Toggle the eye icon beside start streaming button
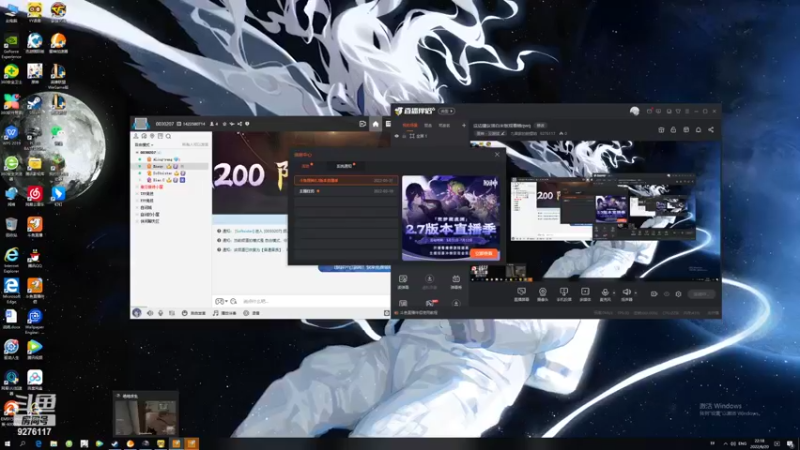Screen dimensions: 800x450 666,294
